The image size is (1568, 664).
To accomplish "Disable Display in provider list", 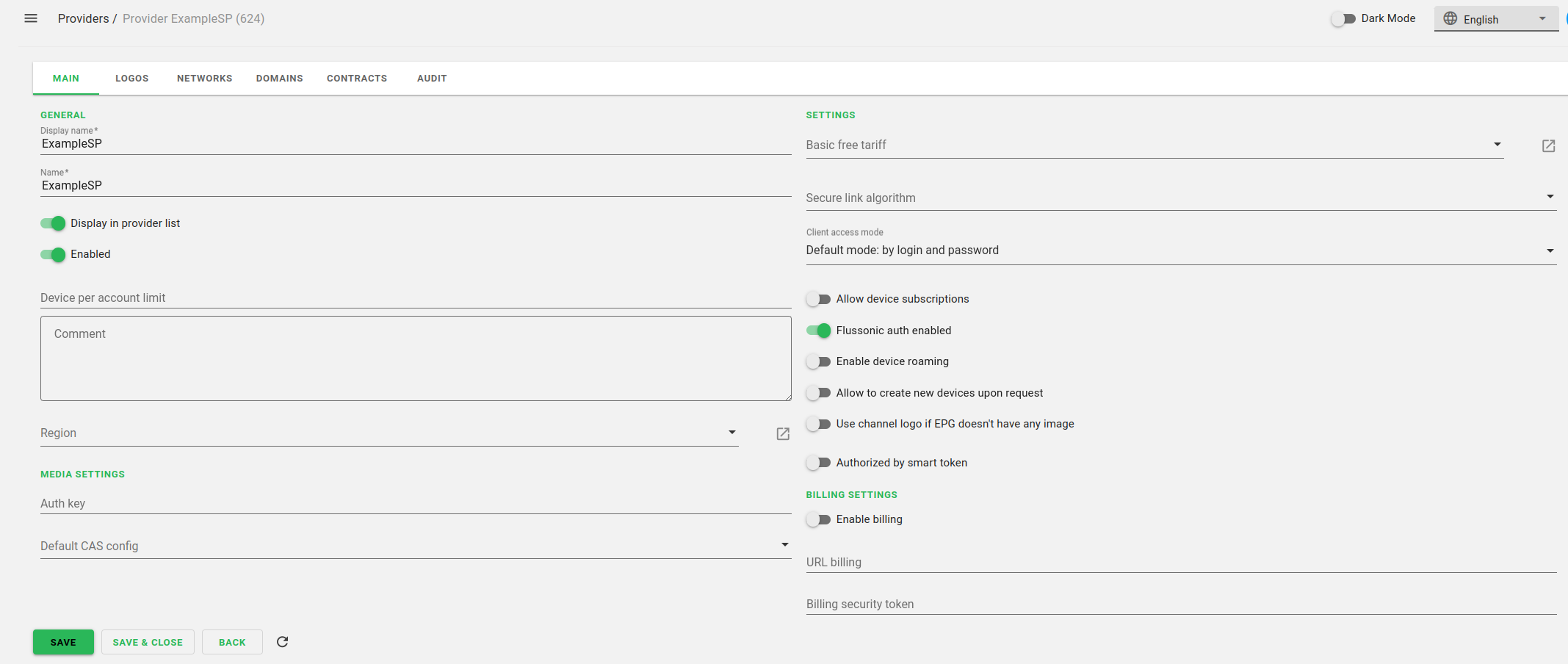I will [53, 223].
